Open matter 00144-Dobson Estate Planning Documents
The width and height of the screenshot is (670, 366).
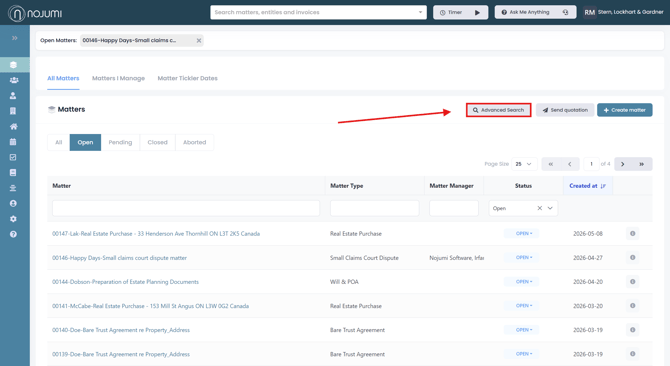point(125,282)
